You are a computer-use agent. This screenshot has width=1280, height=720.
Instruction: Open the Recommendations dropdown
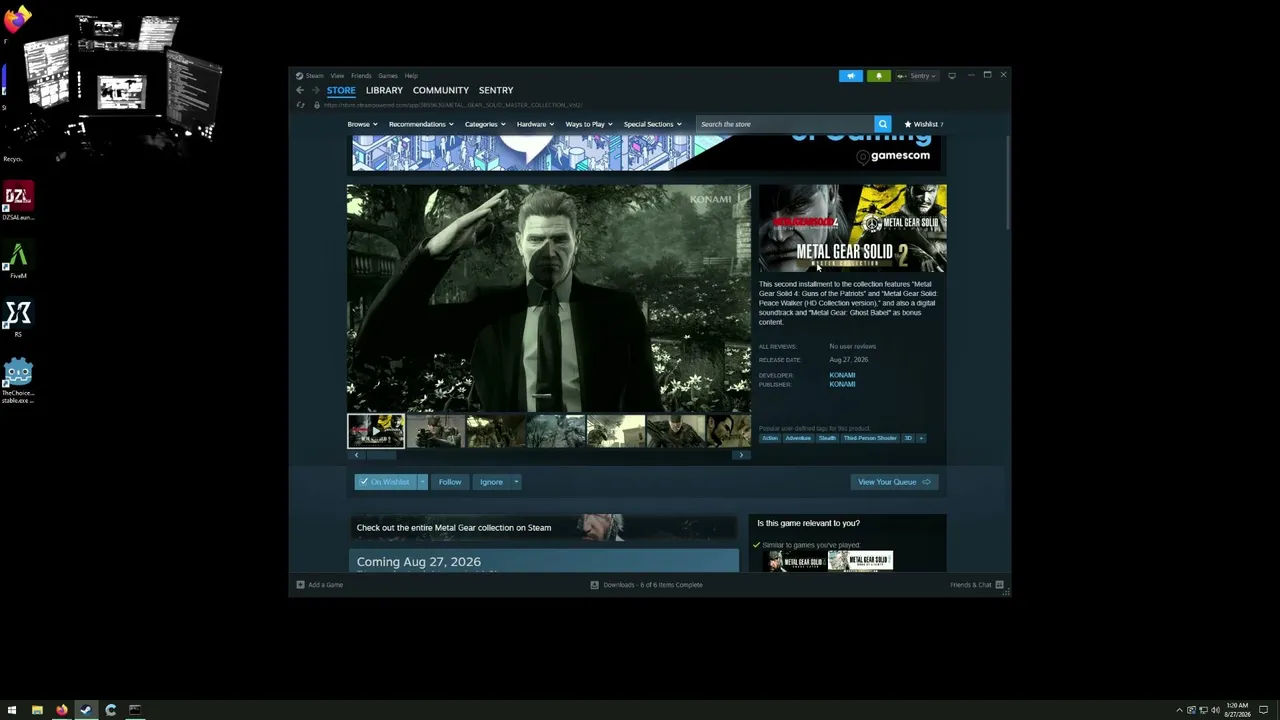[421, 124]
